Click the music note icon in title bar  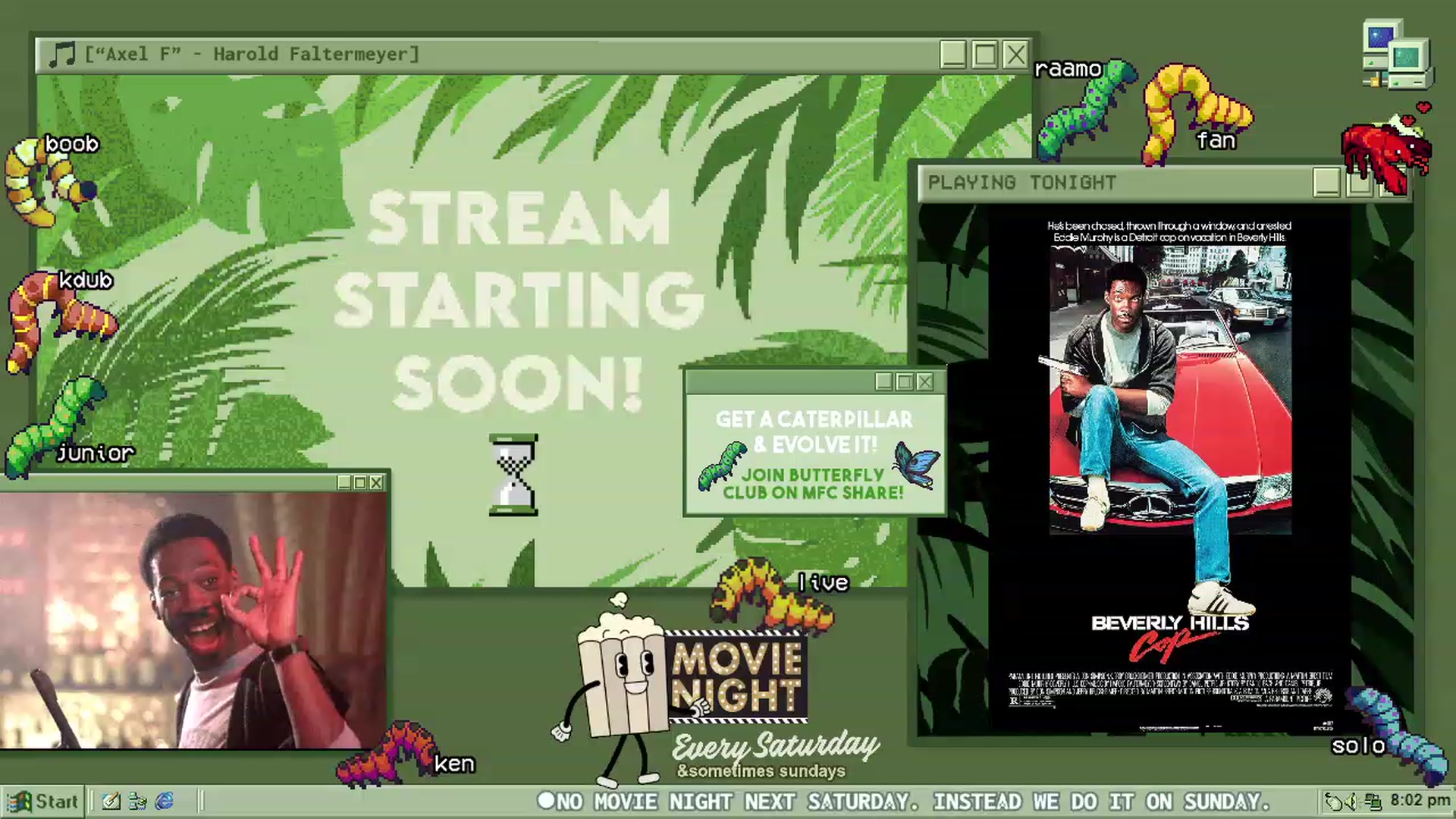(61, 55)
